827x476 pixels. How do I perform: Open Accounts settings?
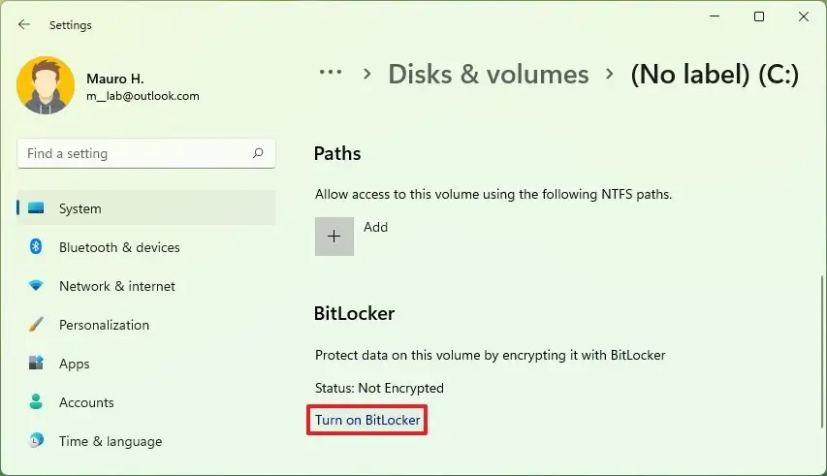(86, 402)
